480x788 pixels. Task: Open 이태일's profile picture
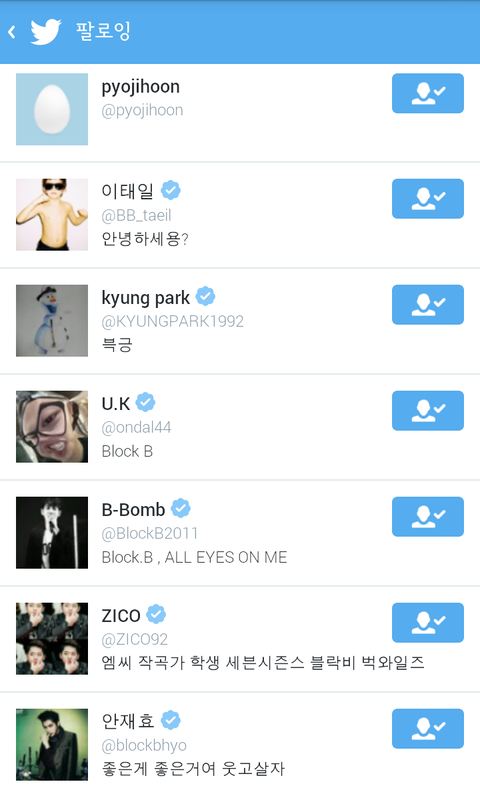52,215
